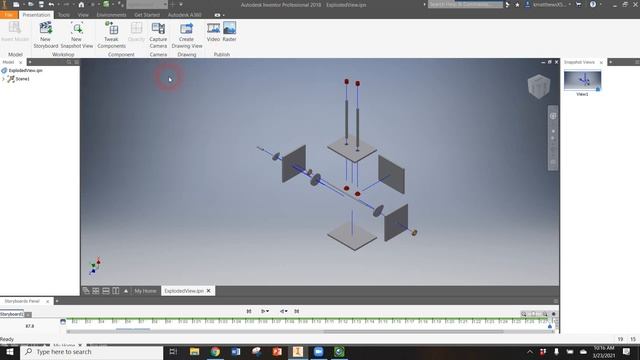This screenshot has height=360, width=640.
Task: Click the shopping cart icon in title bar
Action: click(578, 4)
